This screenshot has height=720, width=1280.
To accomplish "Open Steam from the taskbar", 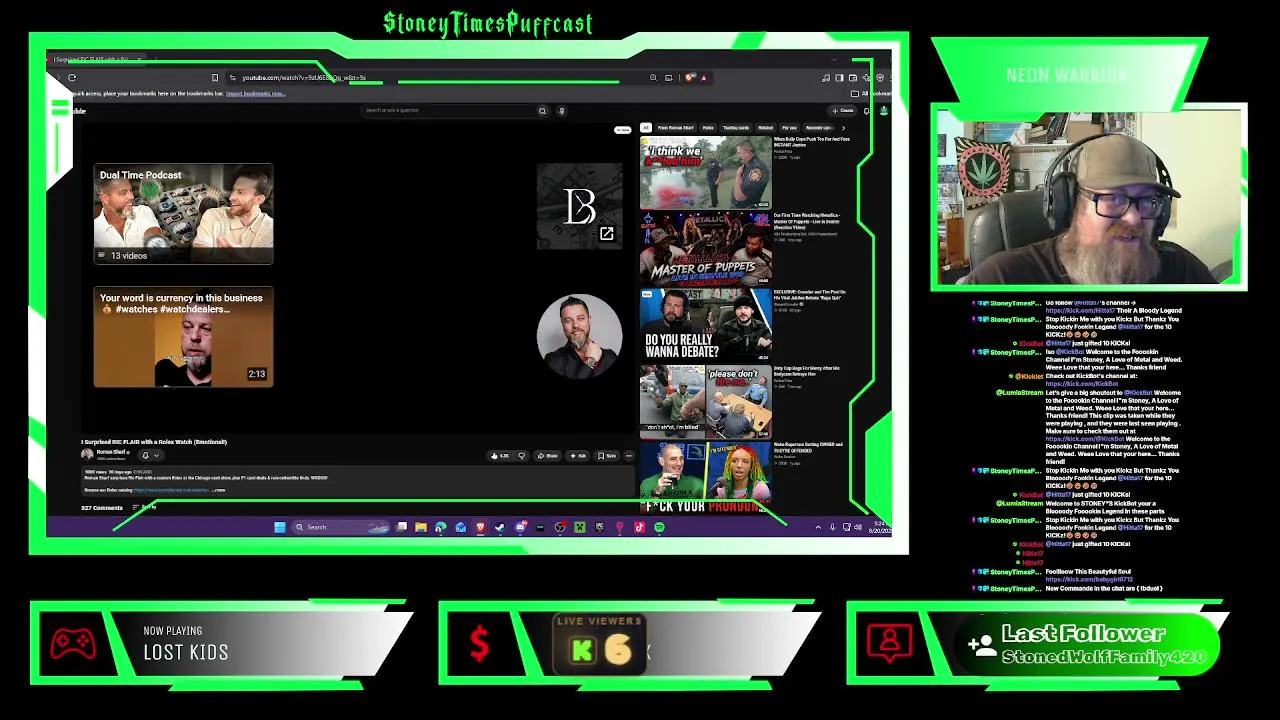I will pos(500,527).
